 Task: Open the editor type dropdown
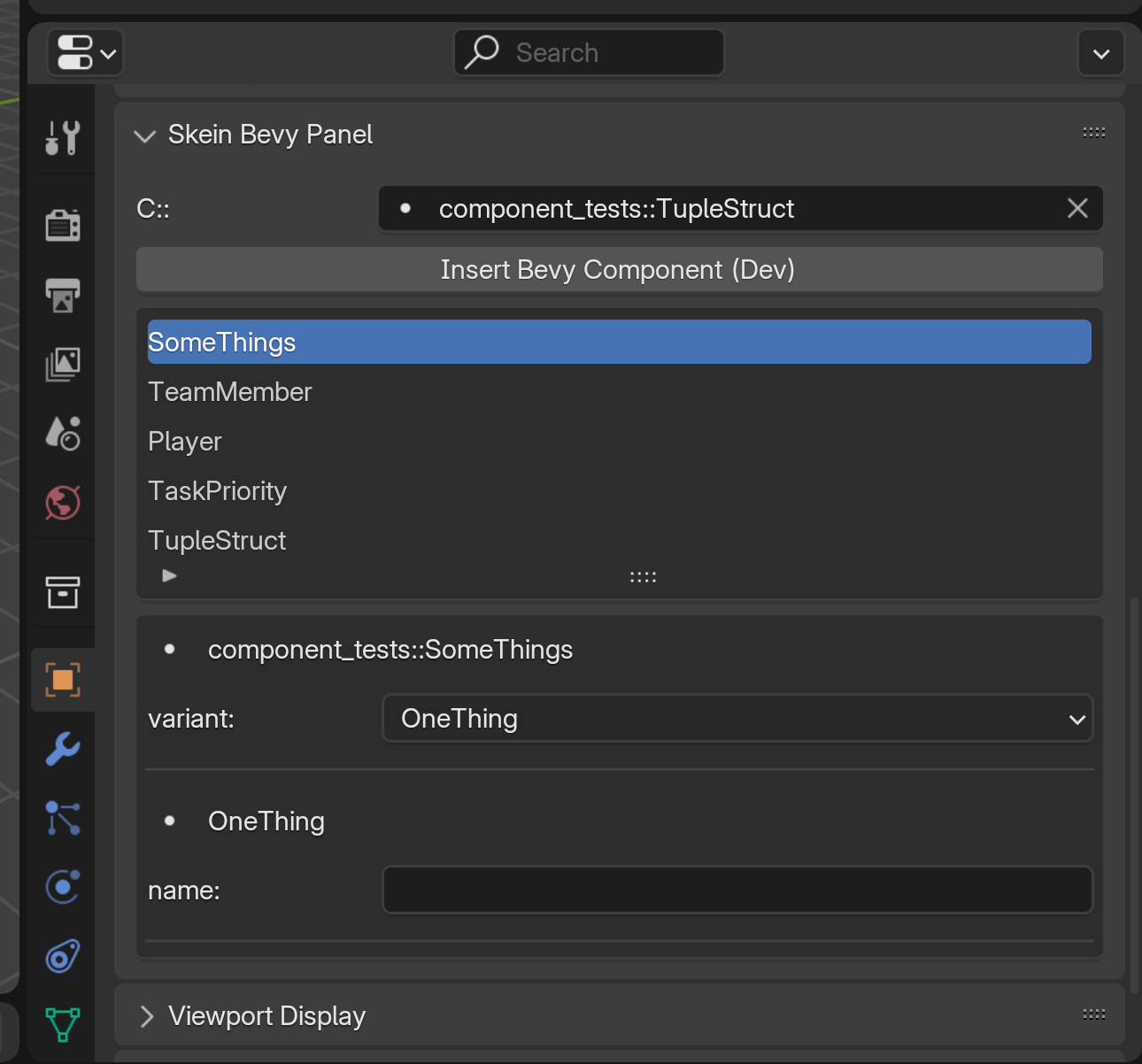[x=86, y=53]
